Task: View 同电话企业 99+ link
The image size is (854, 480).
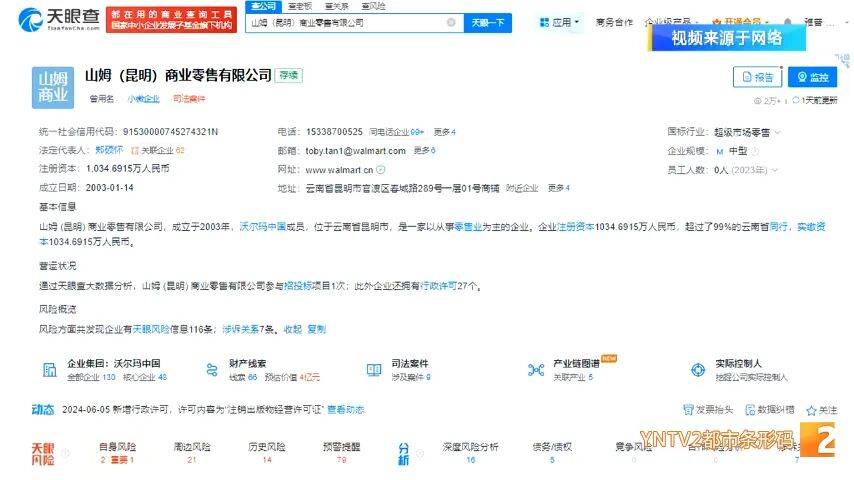Action: click(x=396, y=132)
